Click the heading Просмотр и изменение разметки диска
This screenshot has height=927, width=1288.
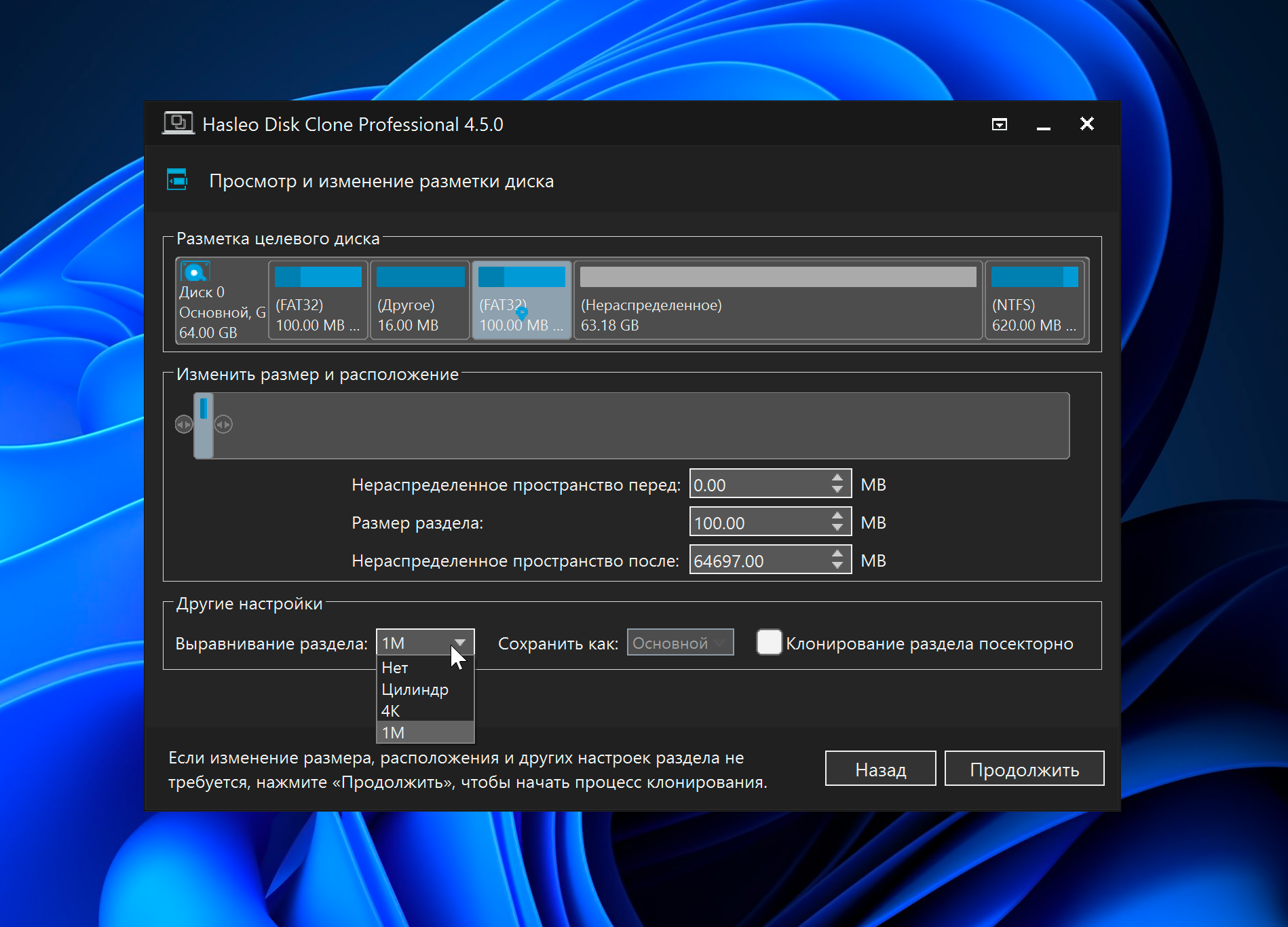pyautogui.click(x=381, y=181)
